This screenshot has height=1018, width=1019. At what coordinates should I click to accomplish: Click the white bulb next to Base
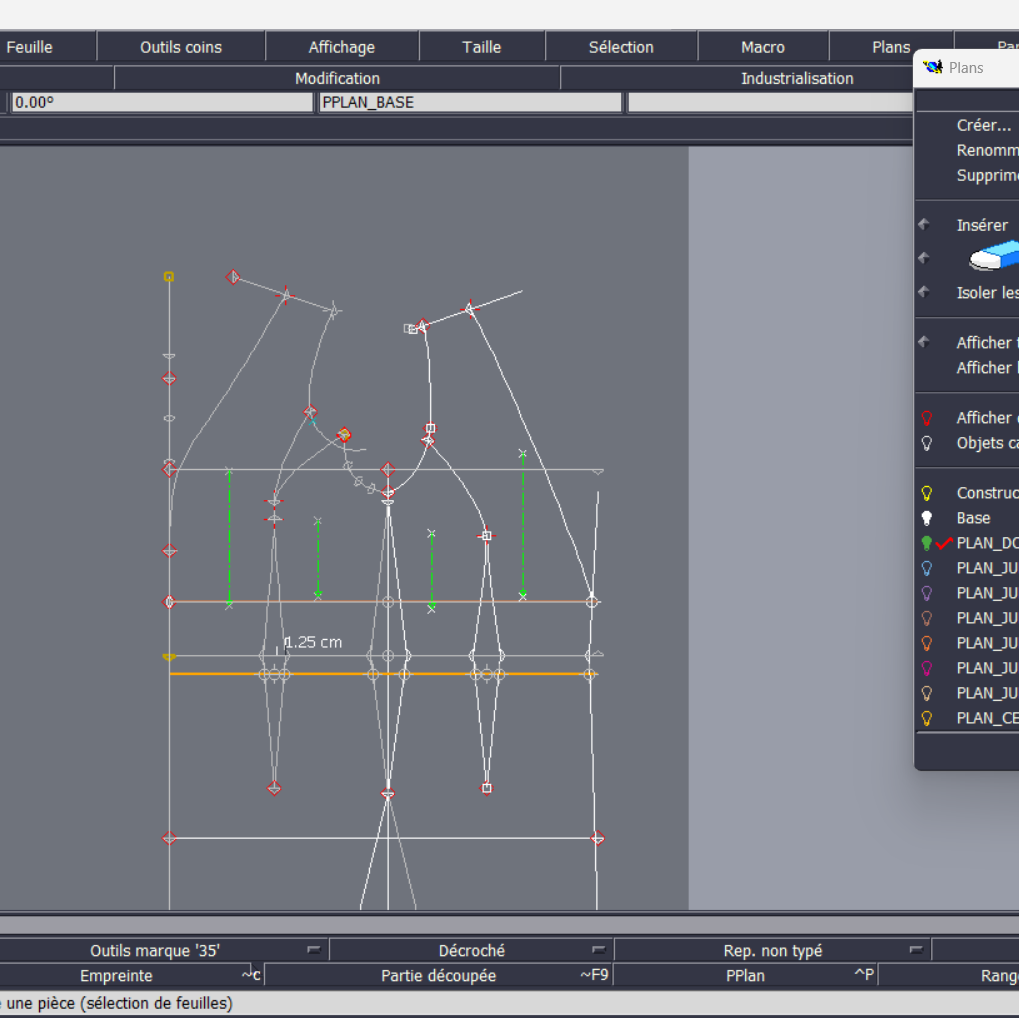[x=927, y=518]
